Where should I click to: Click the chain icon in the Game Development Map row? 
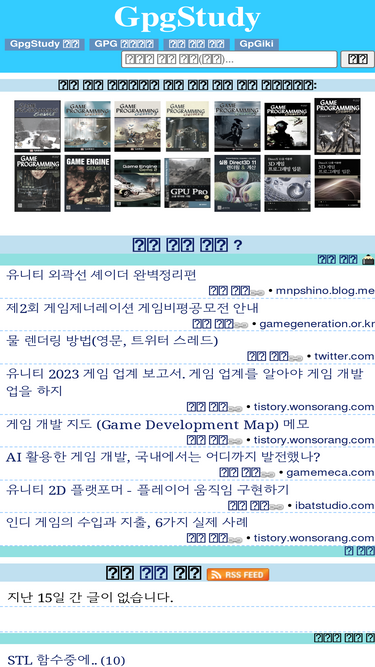[236, 441]
